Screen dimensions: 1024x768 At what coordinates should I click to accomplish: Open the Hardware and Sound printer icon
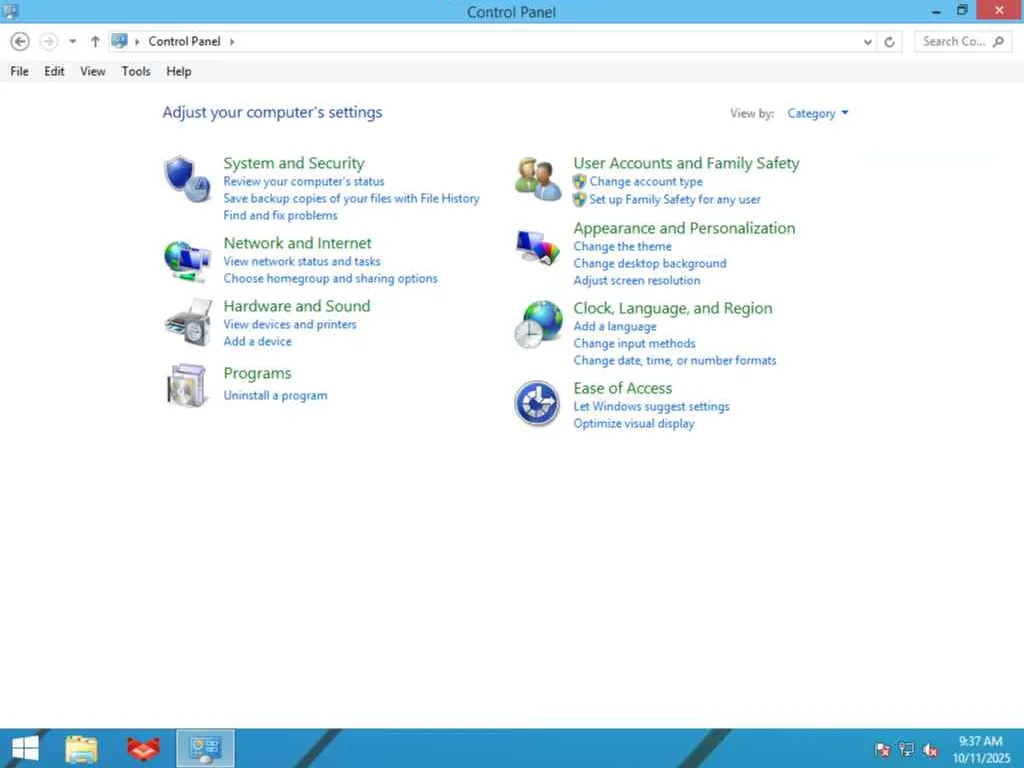(188, 323)
